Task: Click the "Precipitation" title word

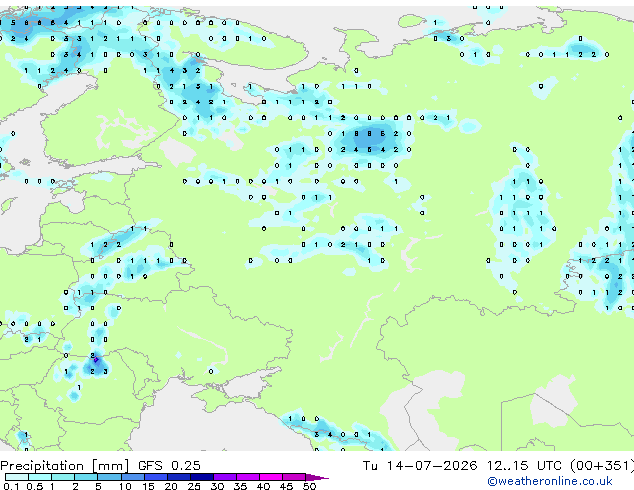Action: pyautogui.click(x=42, y=466)
